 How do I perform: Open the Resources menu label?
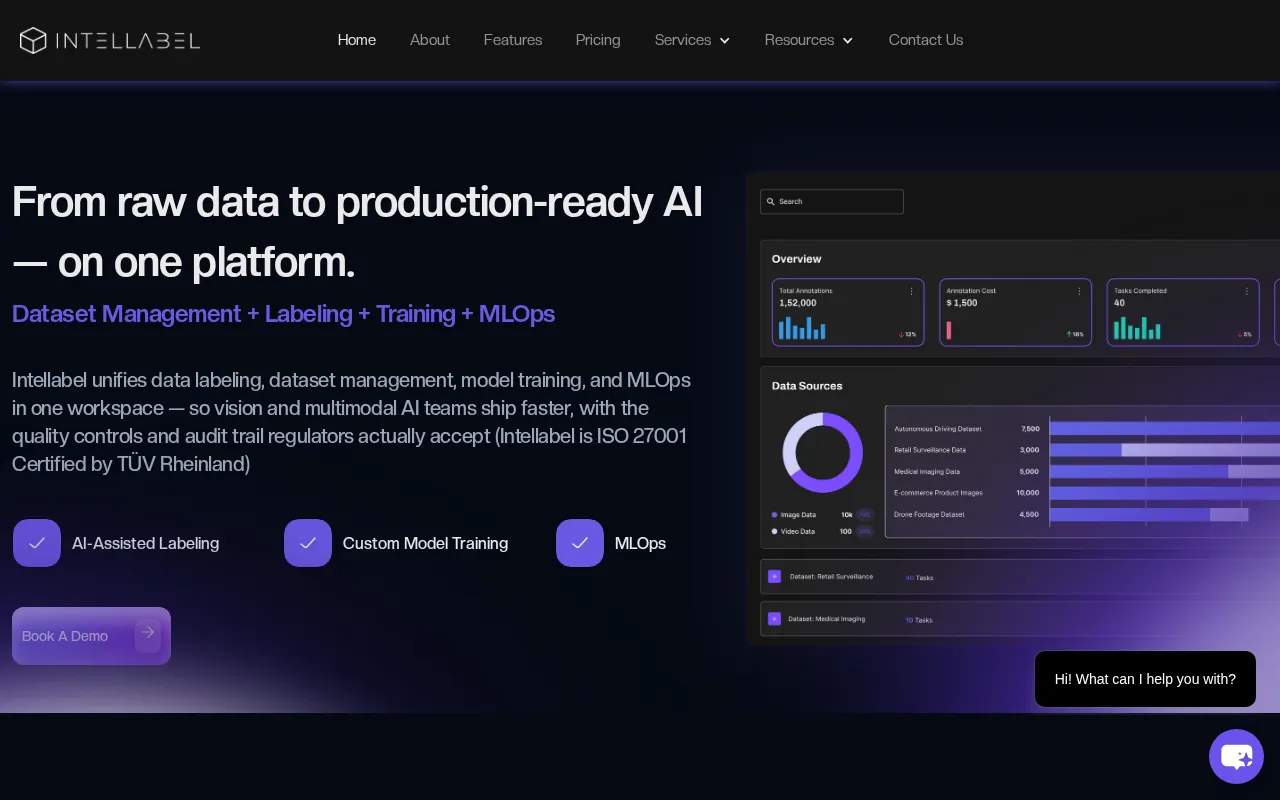pyautogui.click(x=799, y=40)
